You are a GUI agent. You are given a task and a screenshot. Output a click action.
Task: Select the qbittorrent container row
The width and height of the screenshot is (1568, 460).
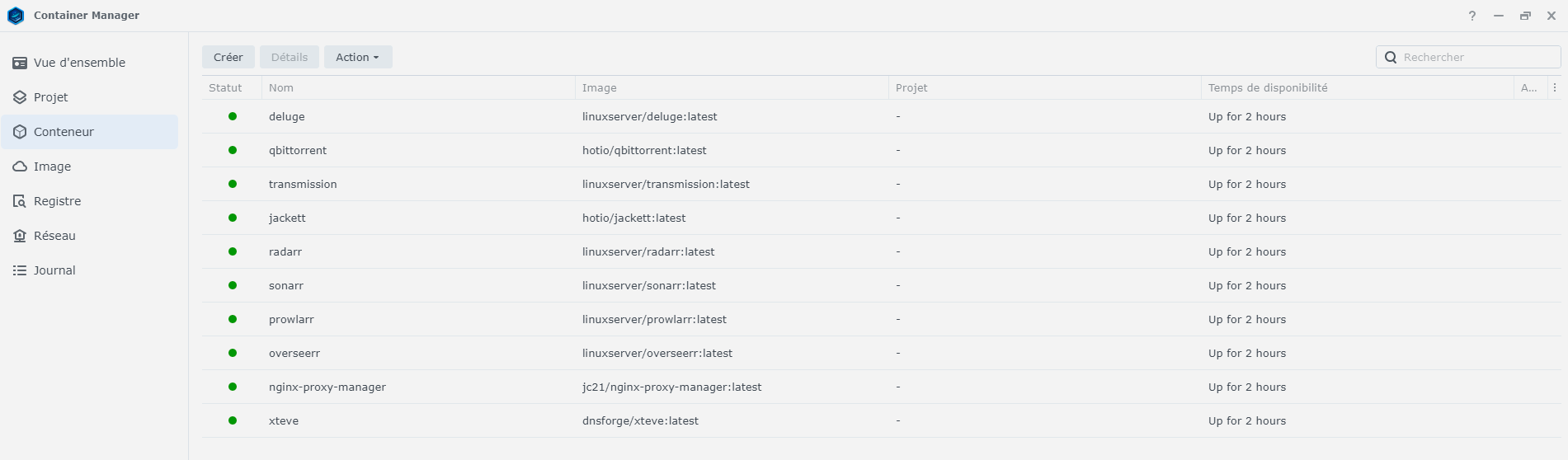[x=298, y=150]
